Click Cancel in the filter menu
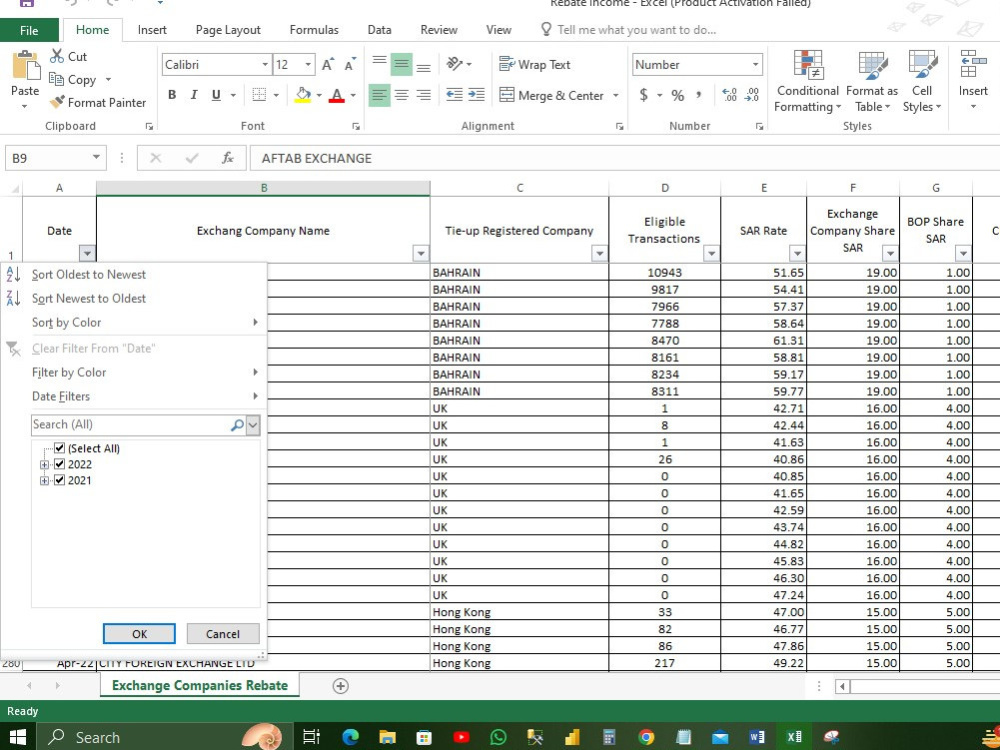 (x=223, y=634)
